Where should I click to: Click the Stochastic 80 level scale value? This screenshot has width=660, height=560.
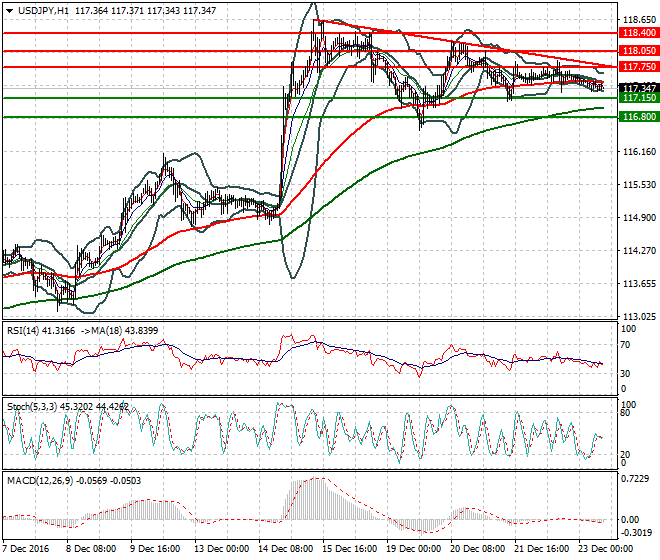point(625,413)
